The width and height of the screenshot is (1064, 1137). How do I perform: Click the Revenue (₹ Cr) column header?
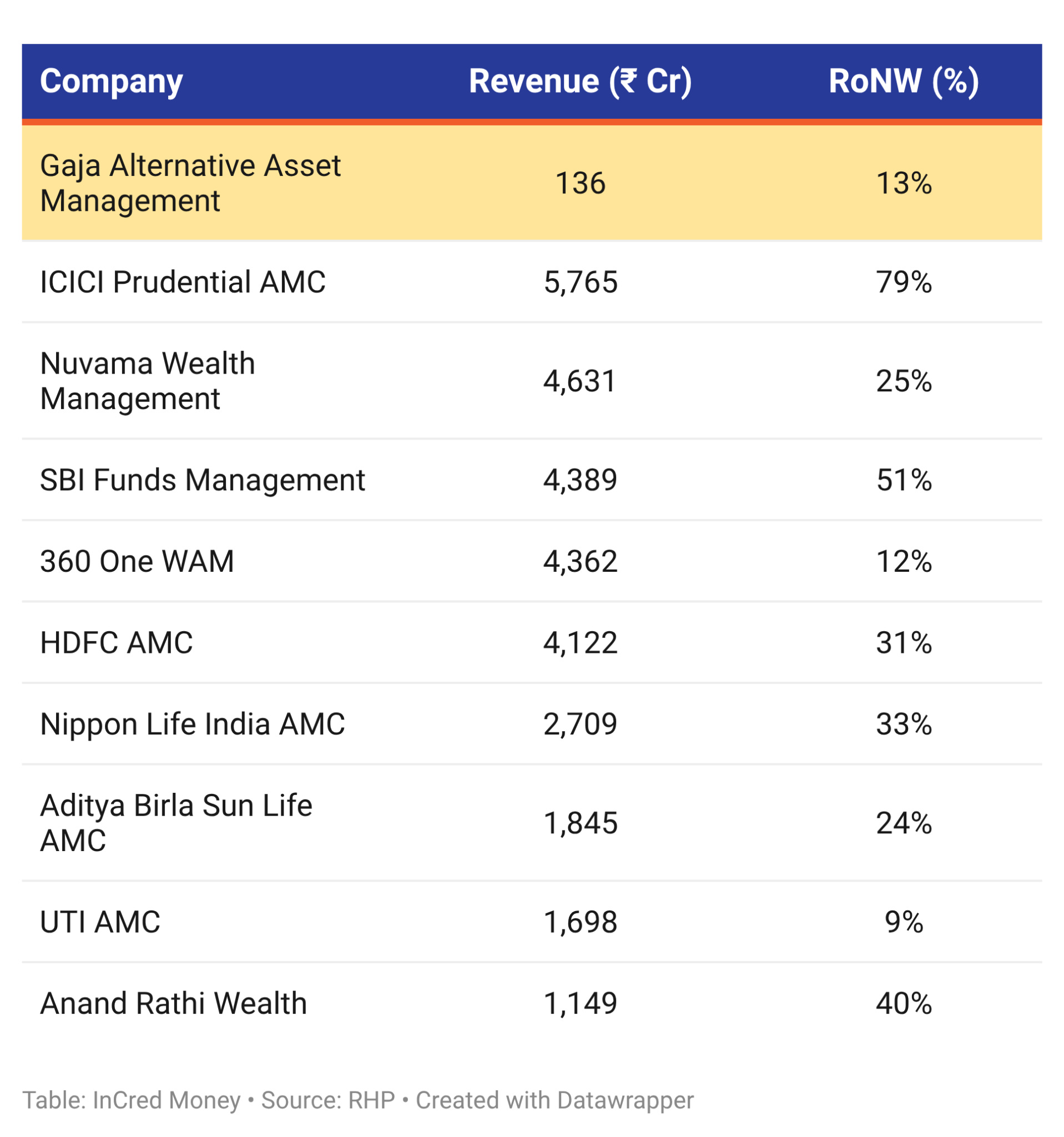tap(581, 81)
